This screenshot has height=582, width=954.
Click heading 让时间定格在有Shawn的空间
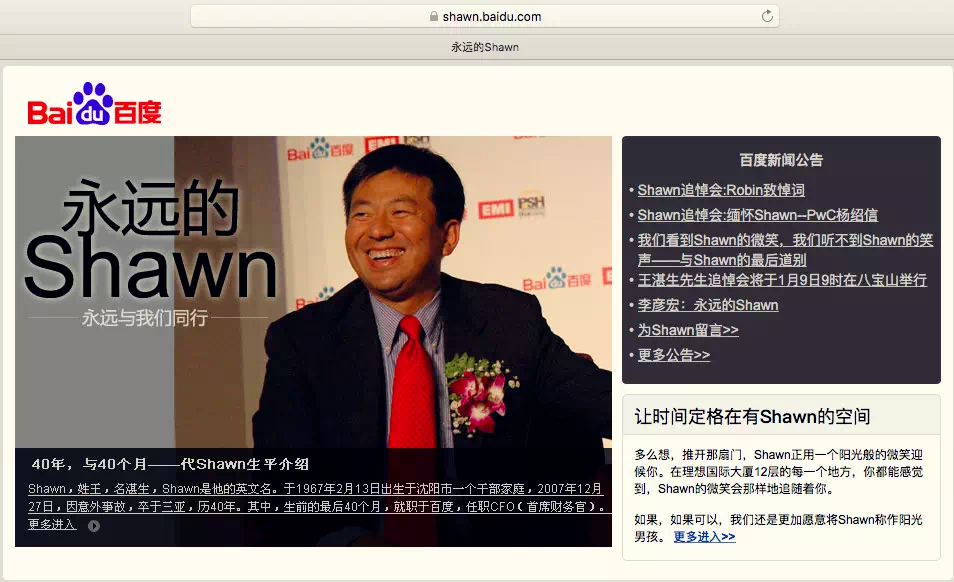click(752, 417)
